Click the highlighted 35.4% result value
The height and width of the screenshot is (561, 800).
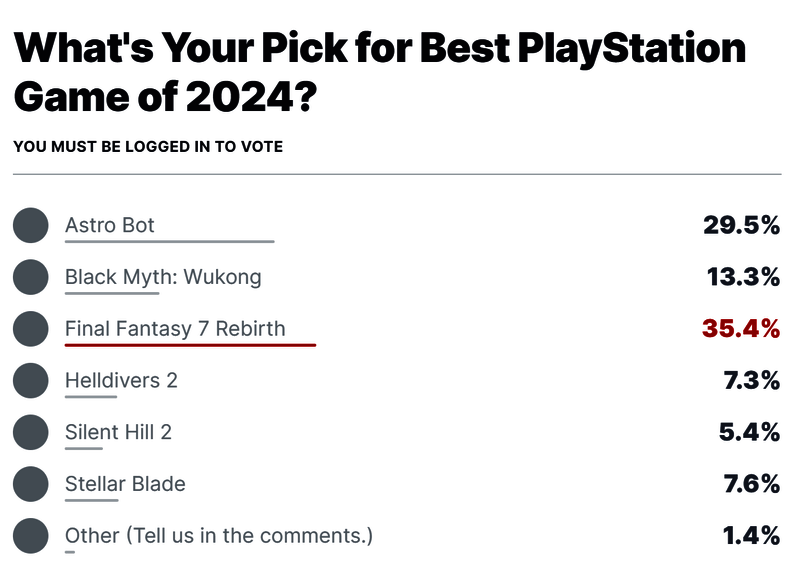pyautogui.click(x=740, y=329)
